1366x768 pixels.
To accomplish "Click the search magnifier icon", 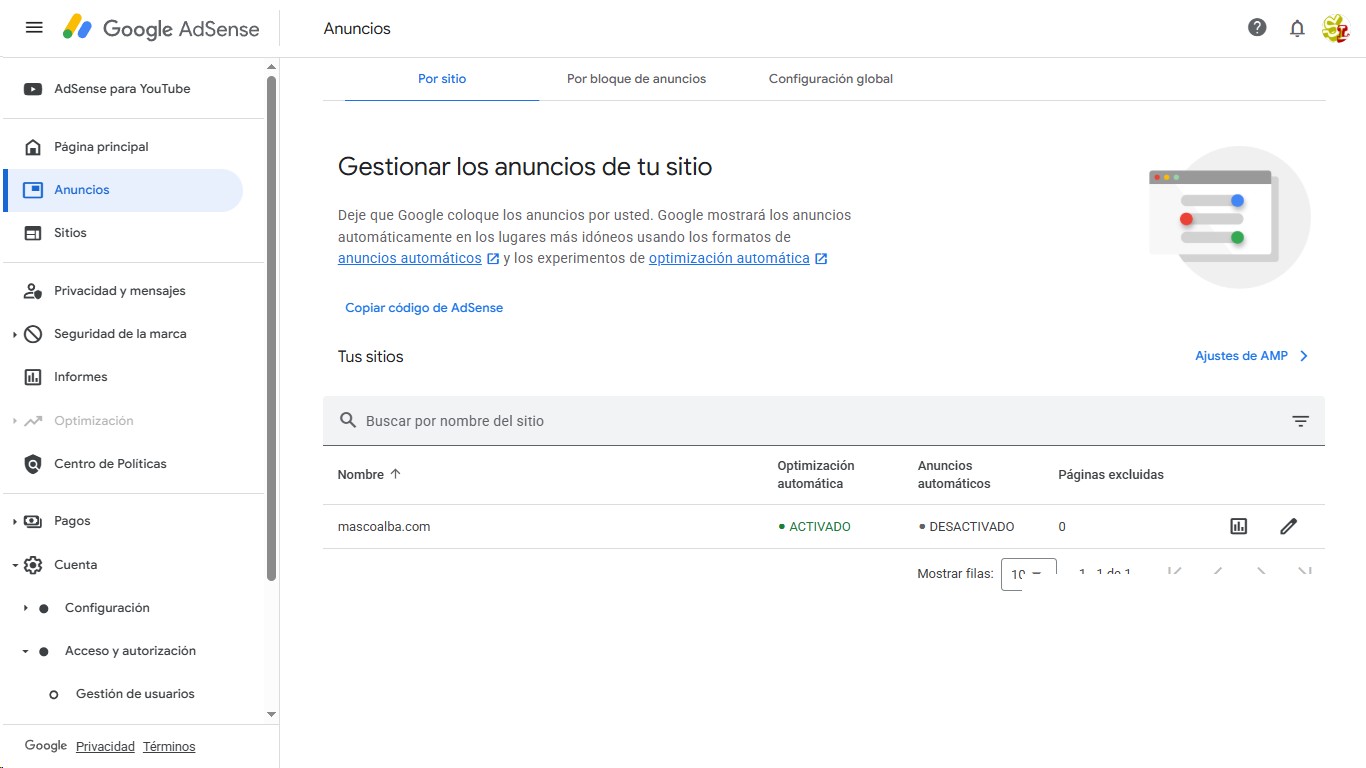I will coord(348,420).
